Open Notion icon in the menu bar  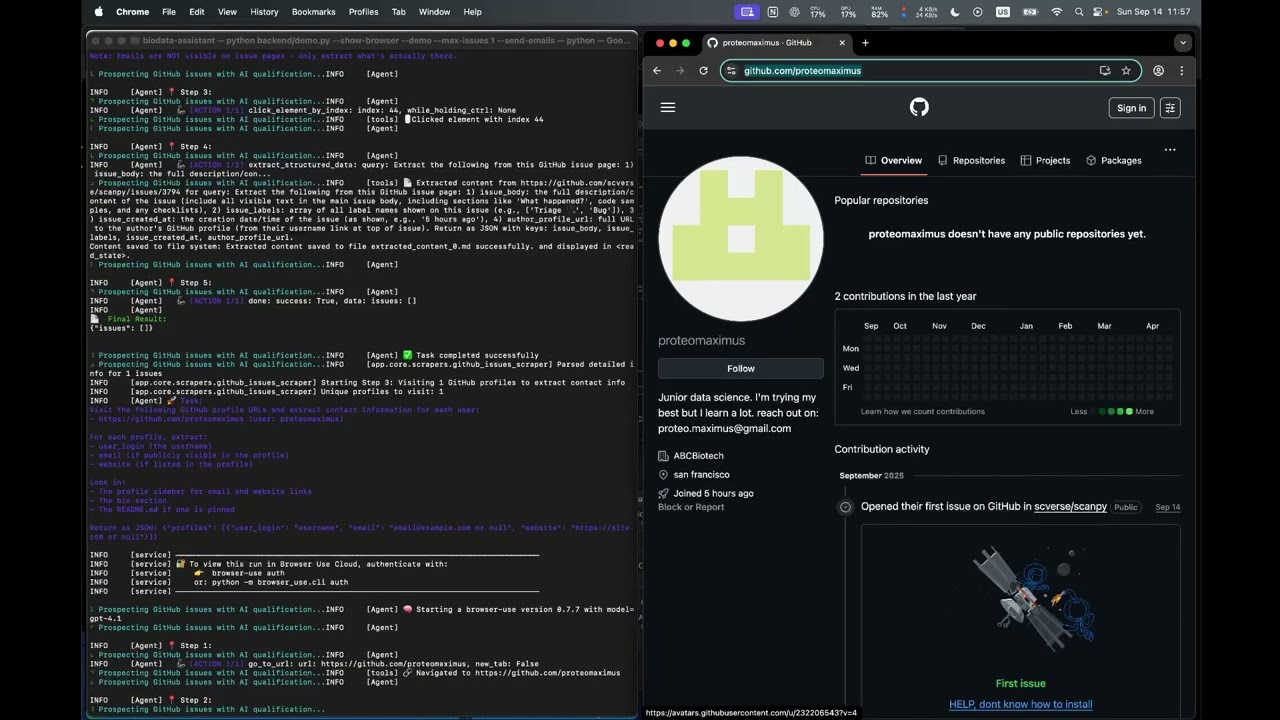772,12
